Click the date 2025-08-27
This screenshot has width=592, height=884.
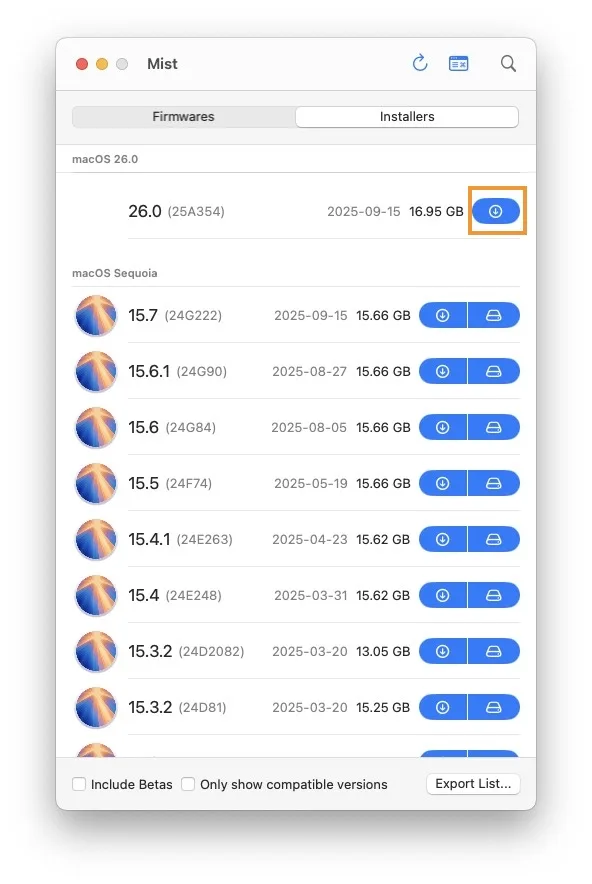[x=310, y=372]
